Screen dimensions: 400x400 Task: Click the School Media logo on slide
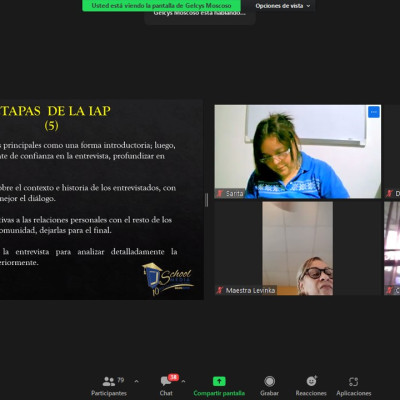point(168,279)
